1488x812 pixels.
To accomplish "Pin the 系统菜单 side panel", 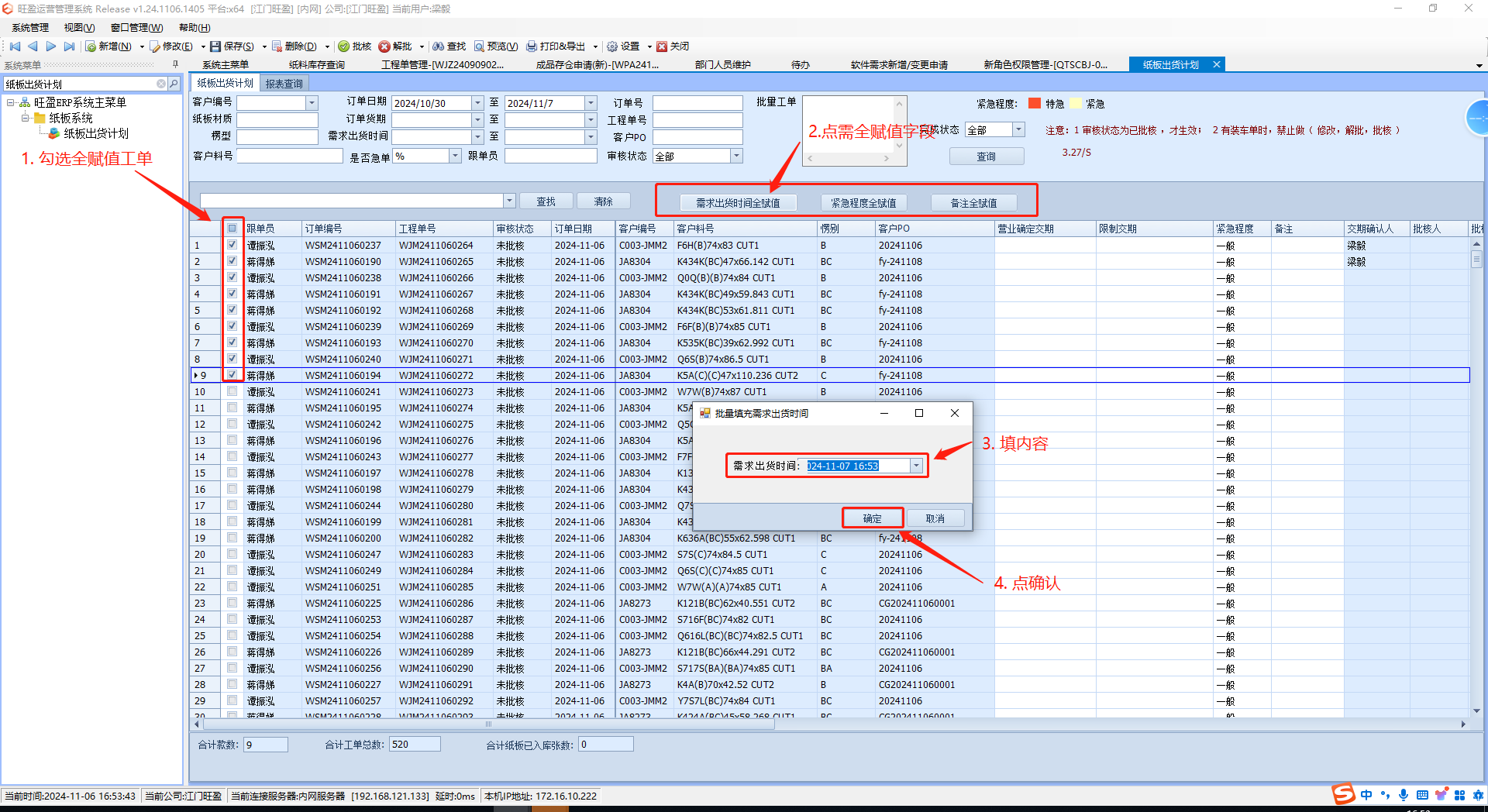I will (176, 65).
